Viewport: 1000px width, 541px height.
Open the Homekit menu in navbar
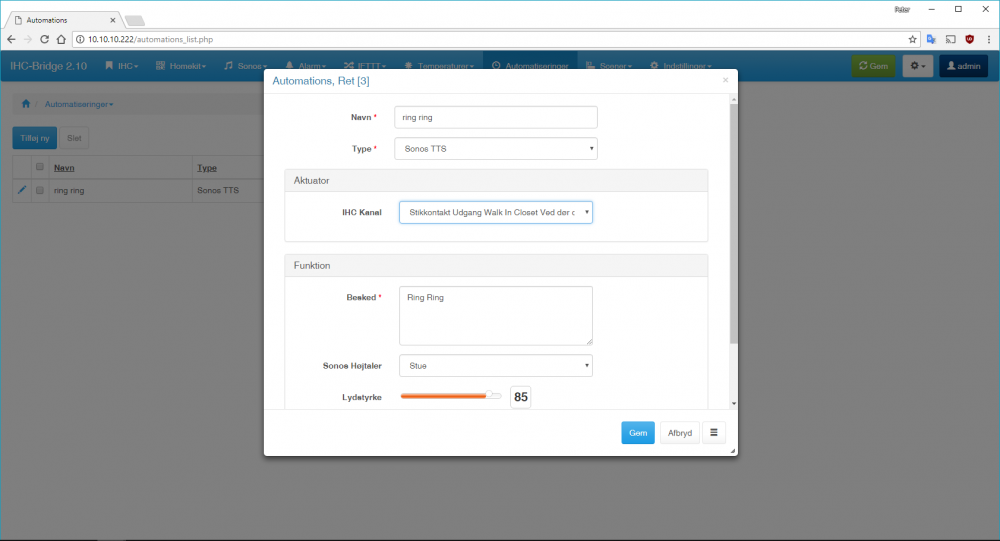181,66
